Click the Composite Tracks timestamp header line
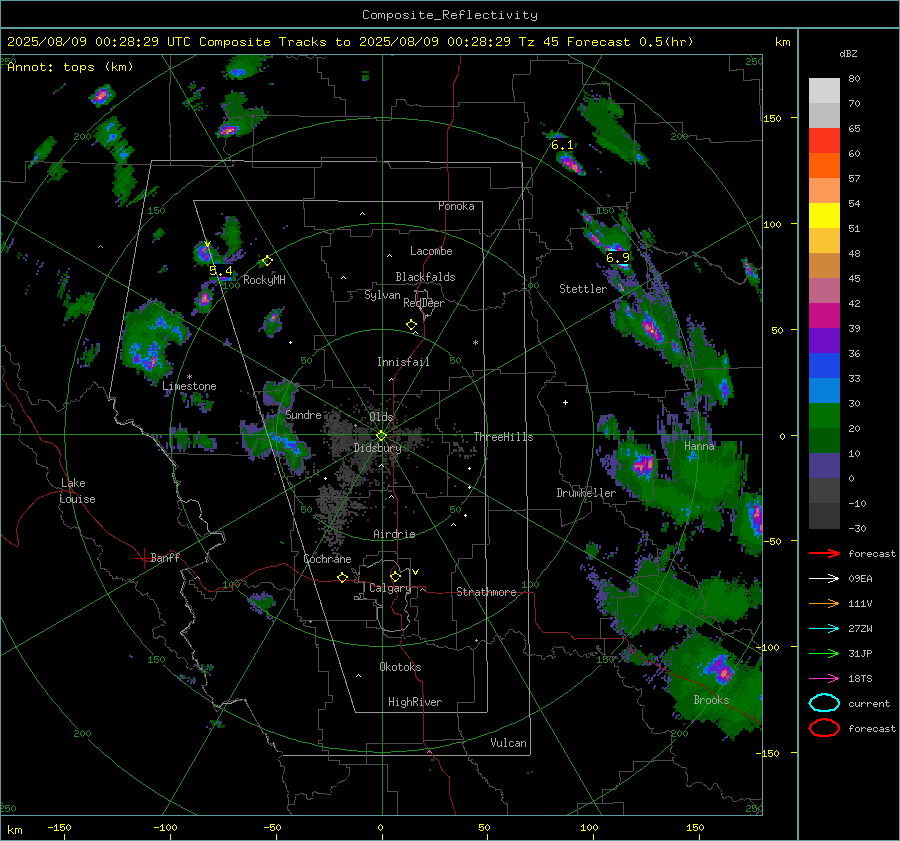The height and width of the screenshot is (841, 900). pos(350,42)
